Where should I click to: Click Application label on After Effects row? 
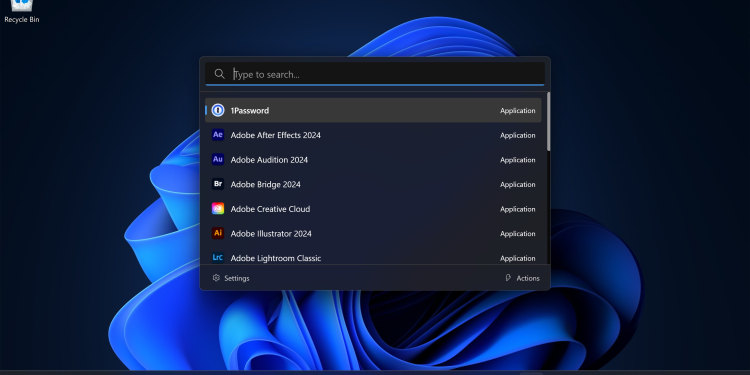pyautogui.click(x=518, y=135)
